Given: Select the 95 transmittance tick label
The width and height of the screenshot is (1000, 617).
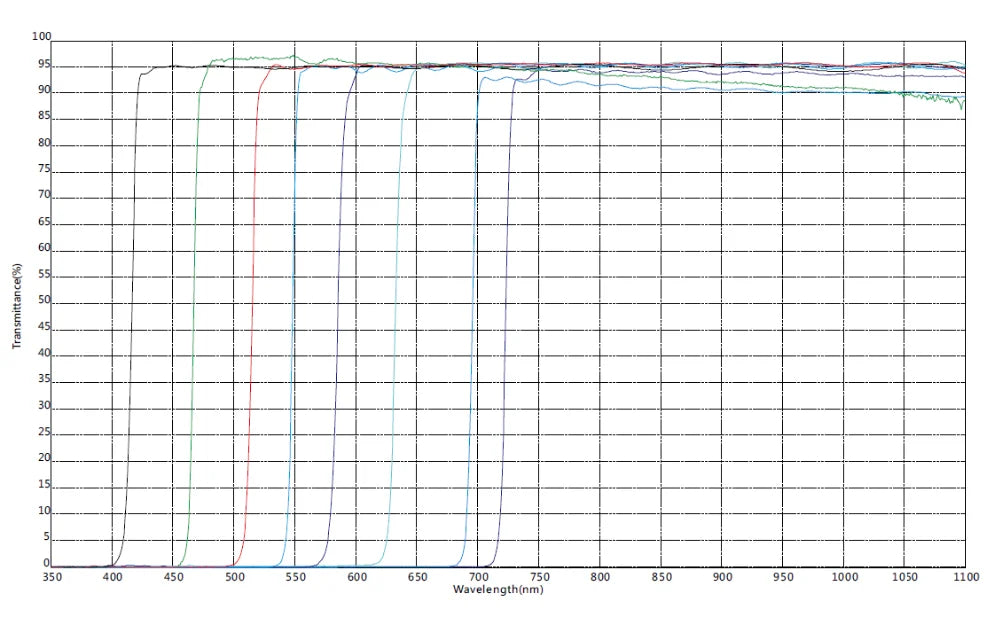Looking at the screenshot, I should [x=44, y=64].
